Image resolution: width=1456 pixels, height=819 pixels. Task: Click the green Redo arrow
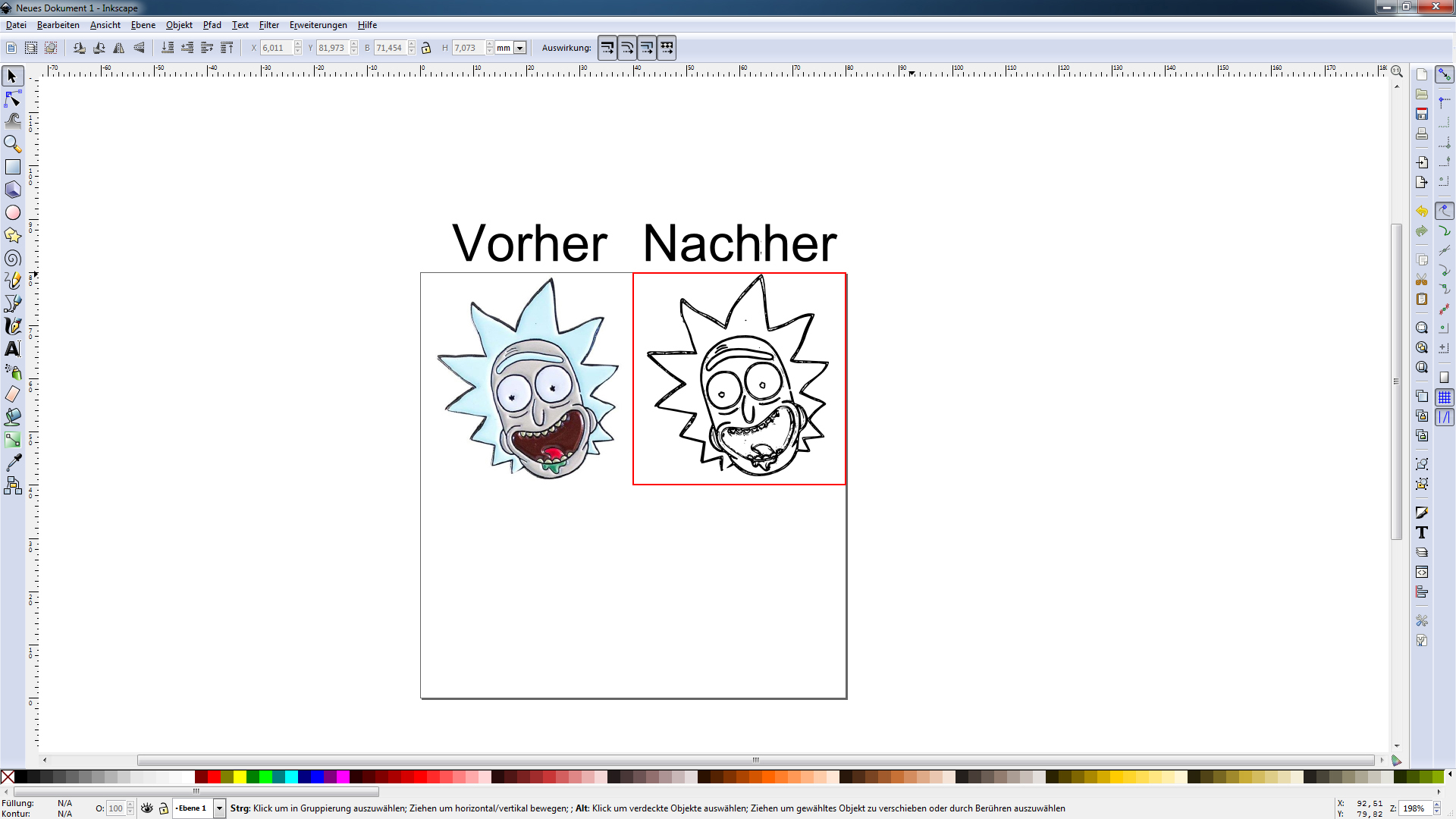(1422, 231)
